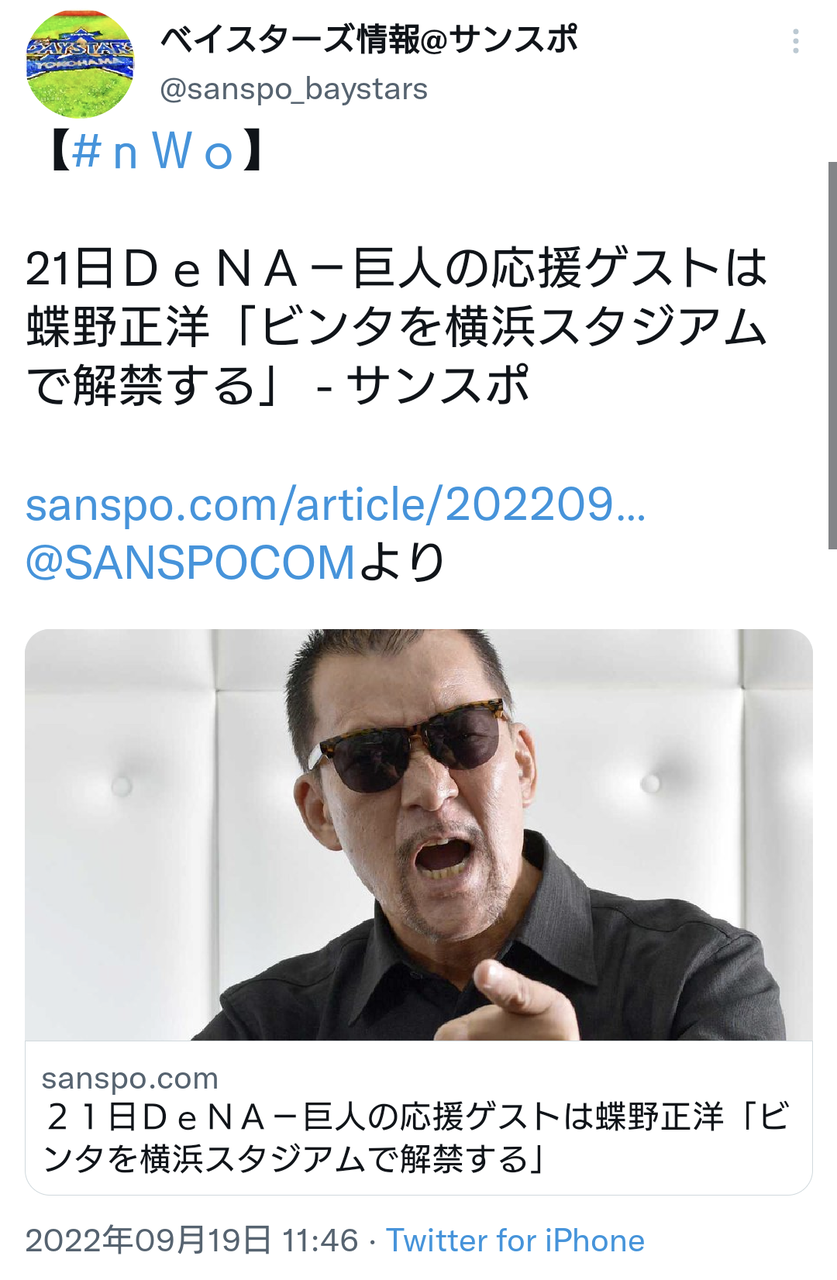Open the three-dot more options menu

click(x=796, y=41)
